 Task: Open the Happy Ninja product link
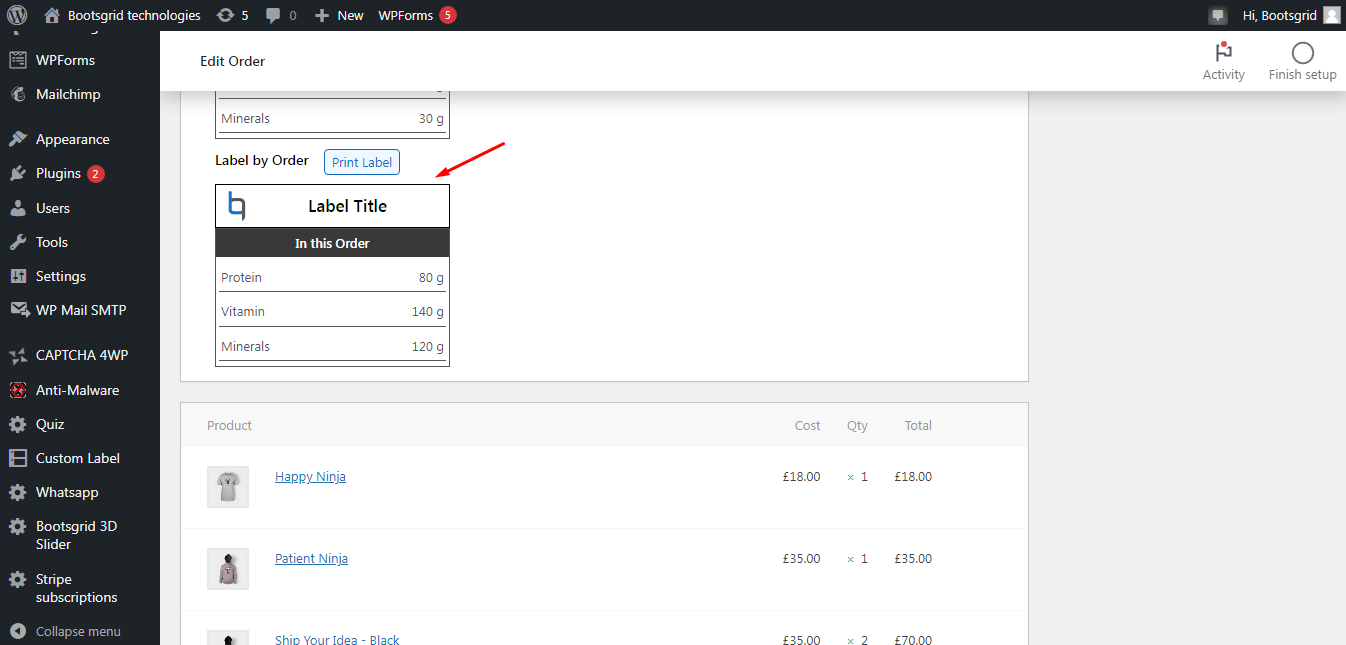310,477
